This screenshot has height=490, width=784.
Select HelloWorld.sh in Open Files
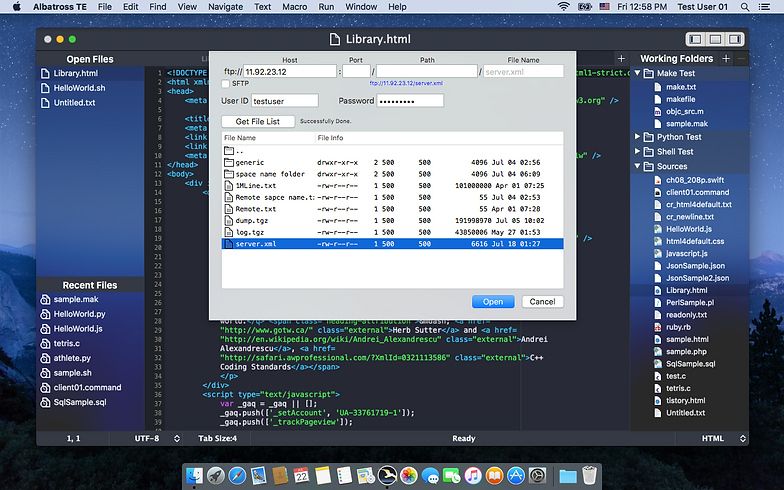(x=90, y=88)
